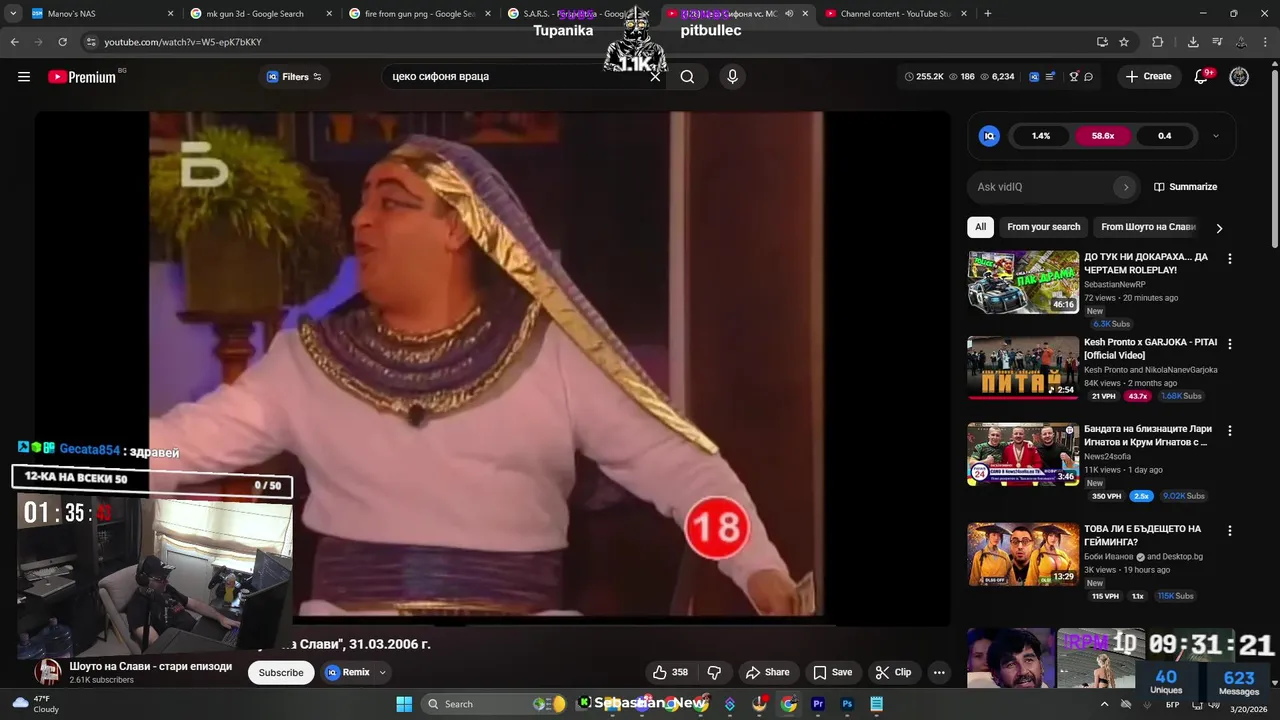This screenshot has width=1280, height=720.
Task: Open vidIQ list icon in header
Action: pos(1050,77)
